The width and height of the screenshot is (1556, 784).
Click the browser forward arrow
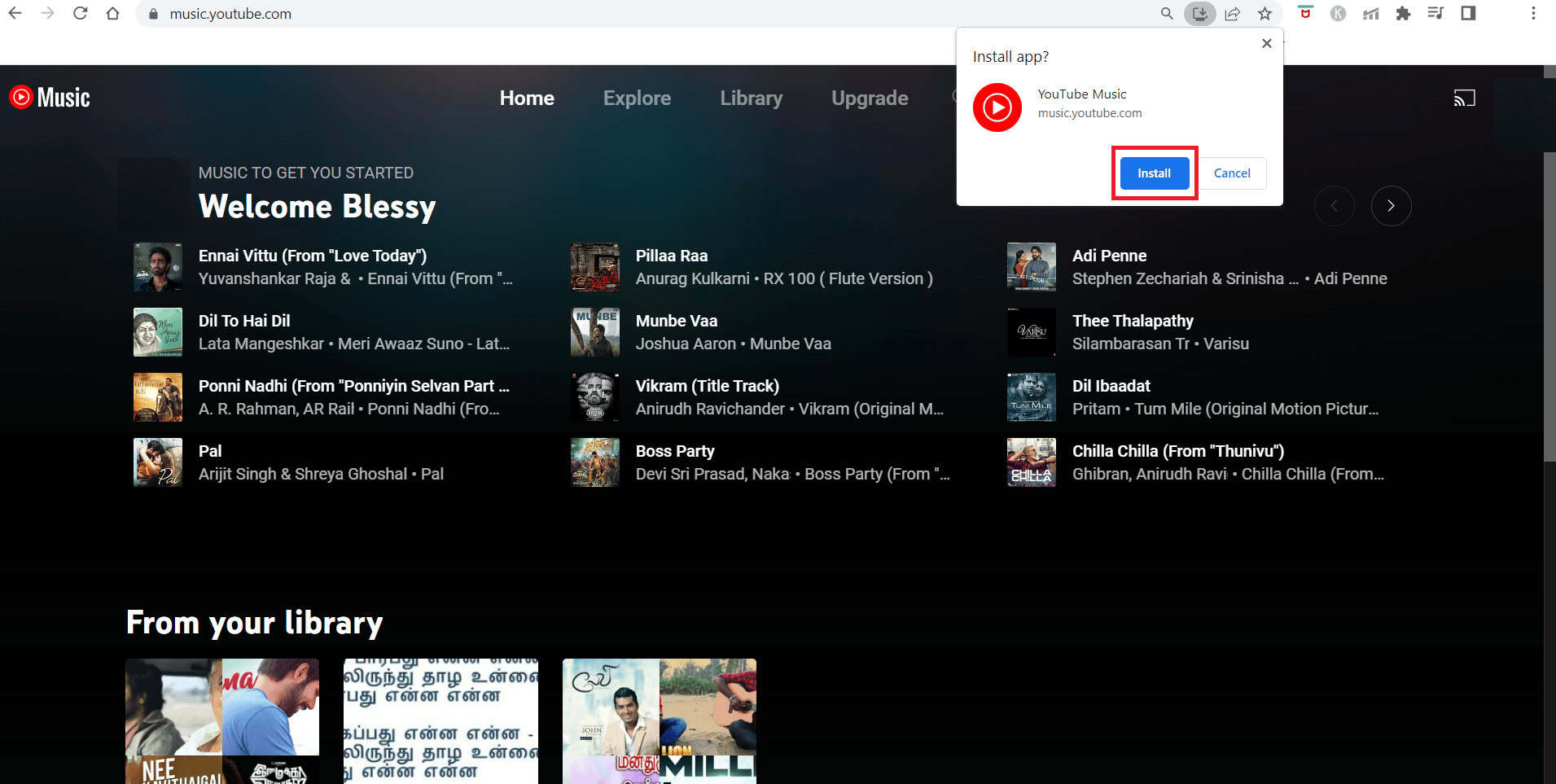[47, 13]
